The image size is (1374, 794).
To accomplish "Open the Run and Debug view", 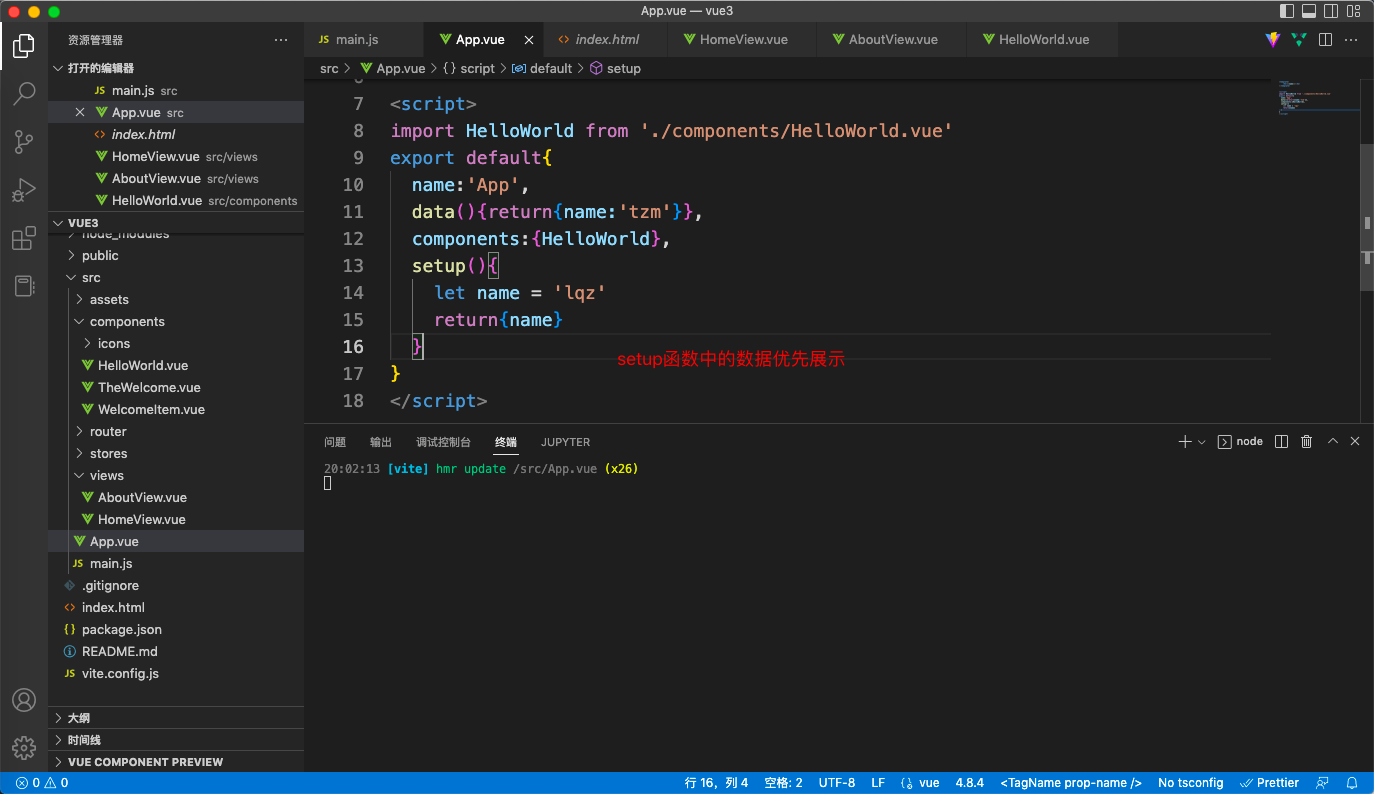I will coord(24,190).
